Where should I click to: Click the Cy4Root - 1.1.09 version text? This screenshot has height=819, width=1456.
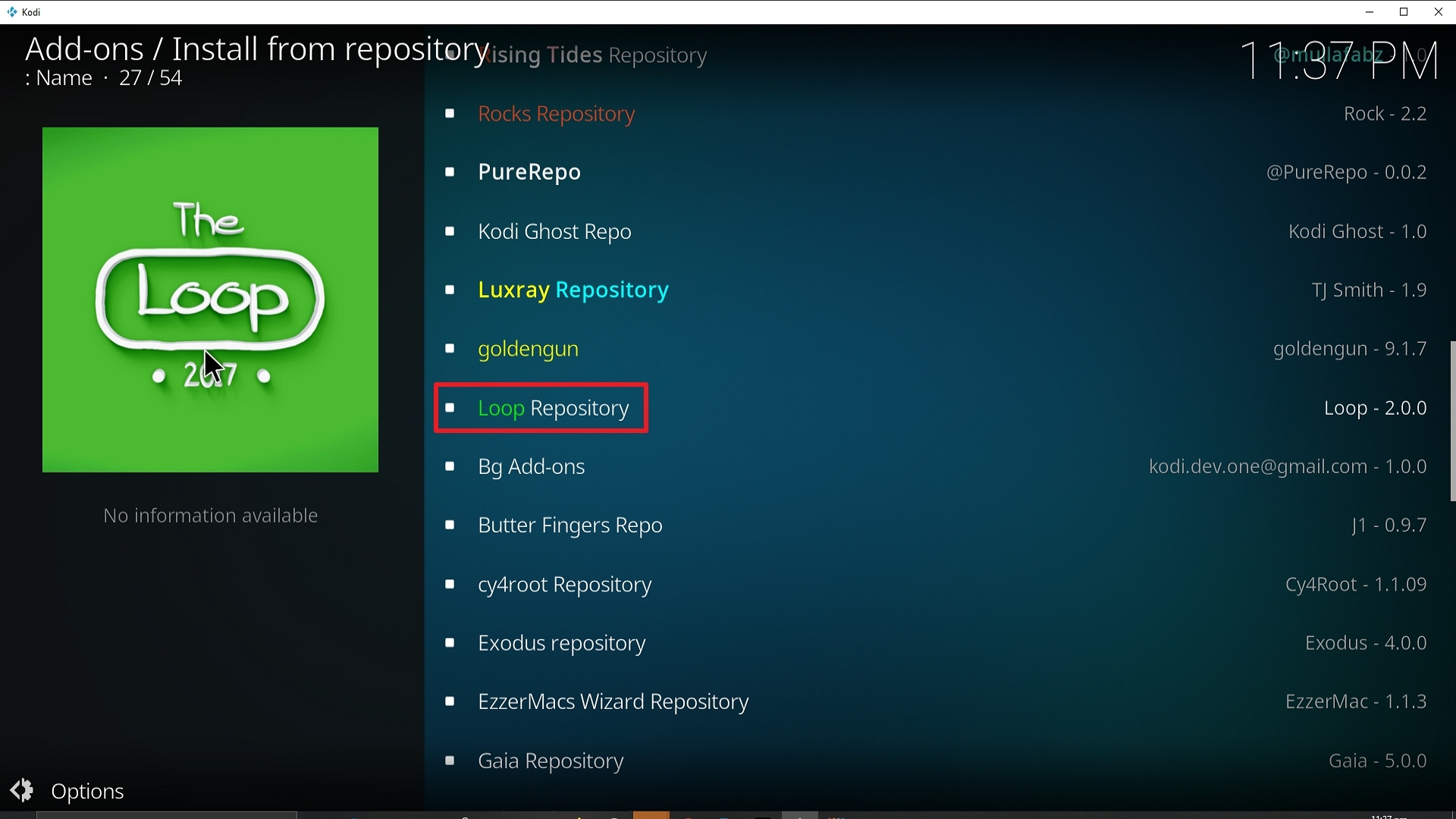[1356, 585]
